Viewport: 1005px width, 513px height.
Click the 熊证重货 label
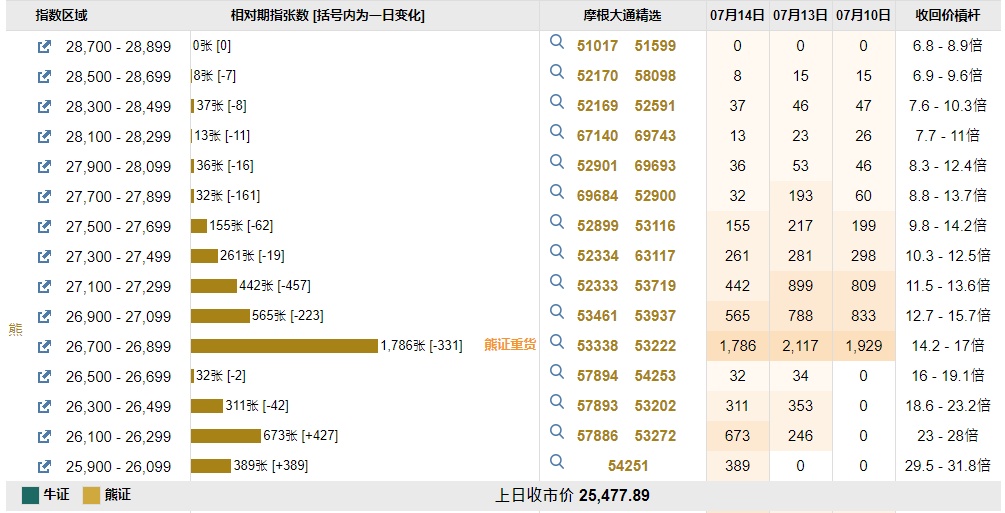pyautogui.click(x=510, y=345)
